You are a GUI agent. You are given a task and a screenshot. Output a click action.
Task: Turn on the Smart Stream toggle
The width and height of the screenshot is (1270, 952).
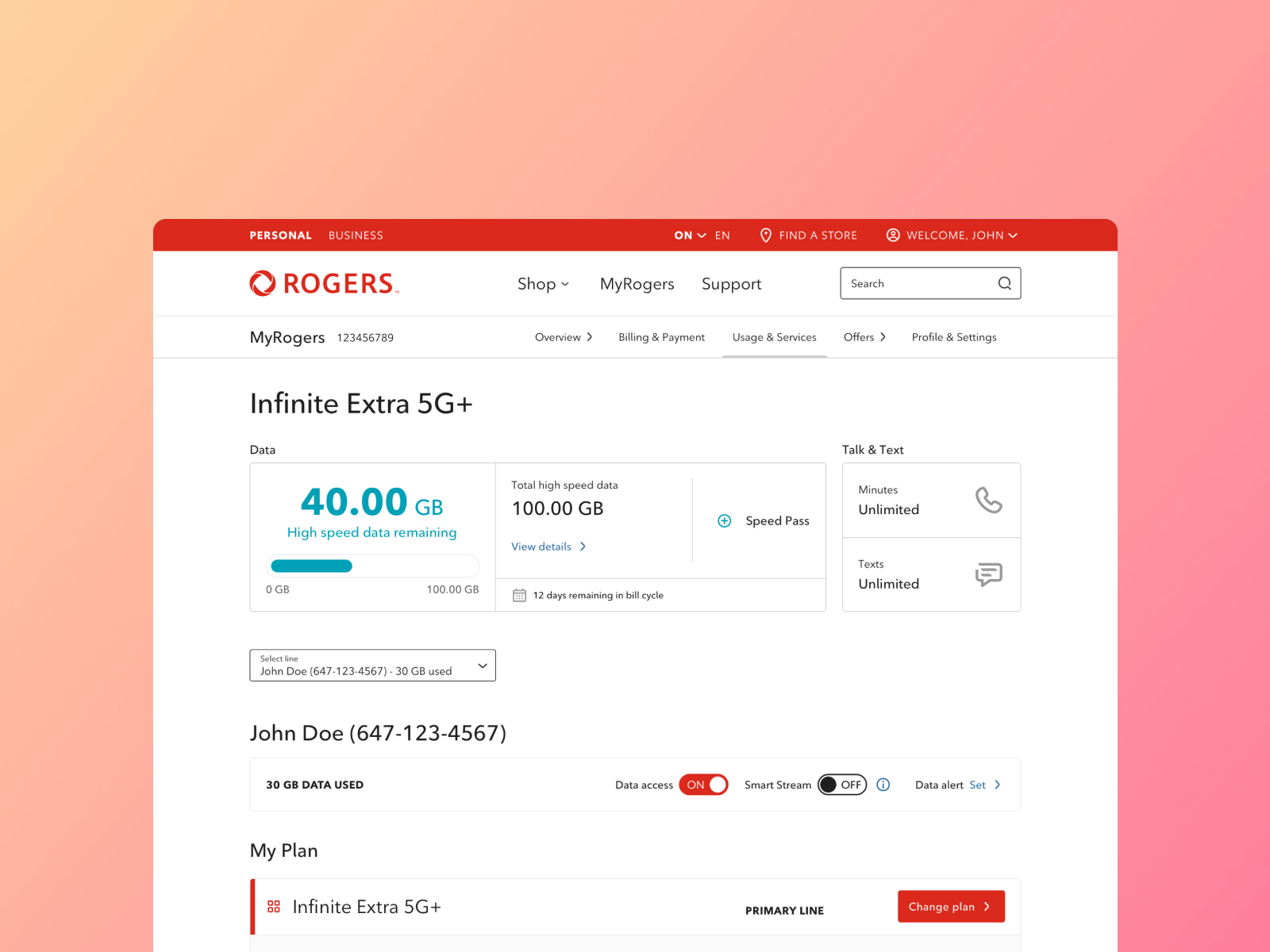(842, 785)
